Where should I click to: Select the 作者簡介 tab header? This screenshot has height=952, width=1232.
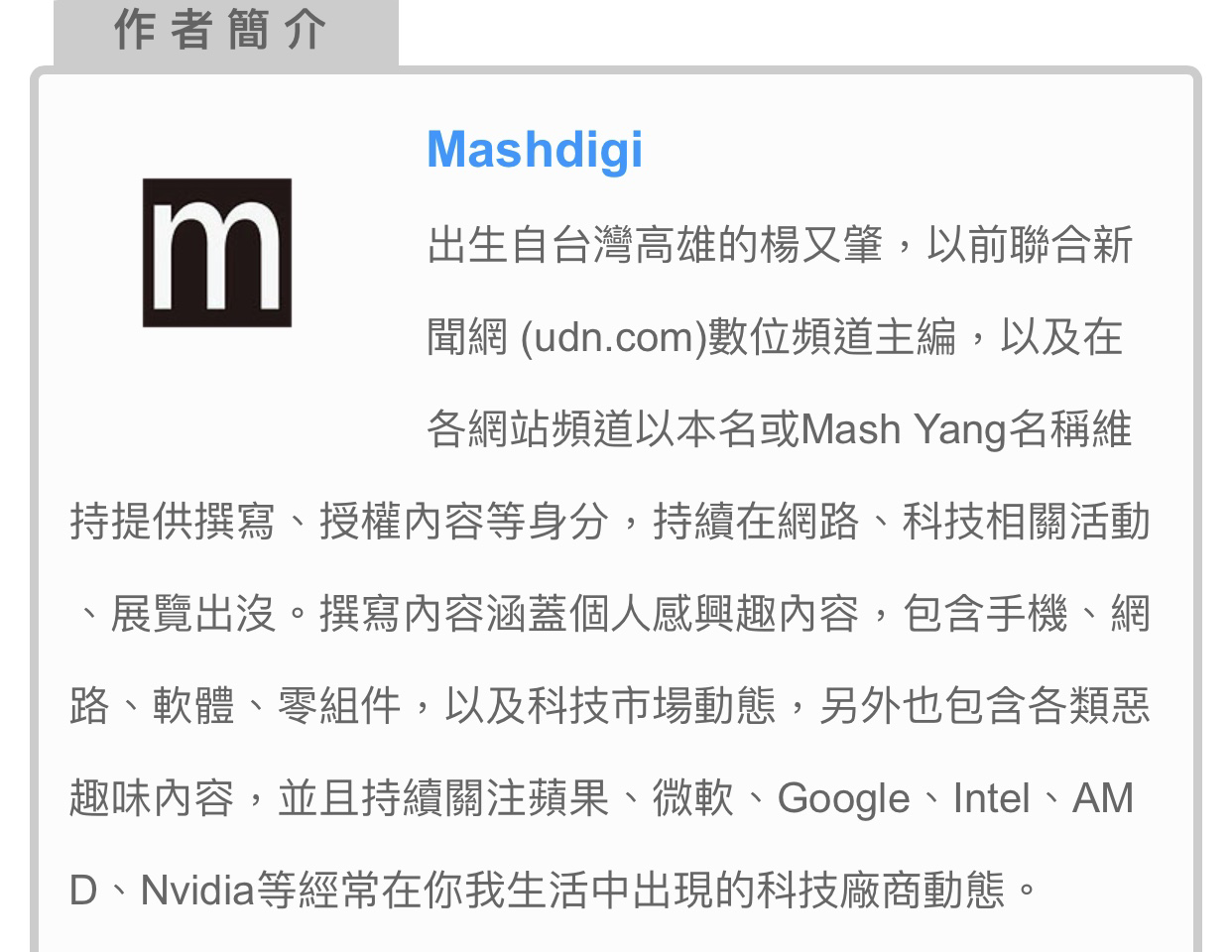[x=220, y=29]
